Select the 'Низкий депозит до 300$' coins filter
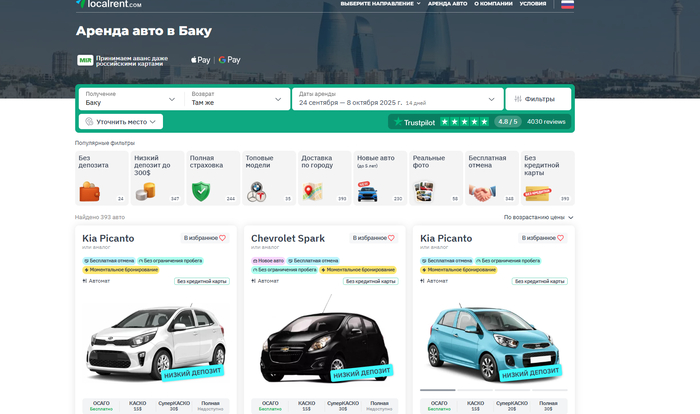Screen dimensions: 700x414 (156, 177)
